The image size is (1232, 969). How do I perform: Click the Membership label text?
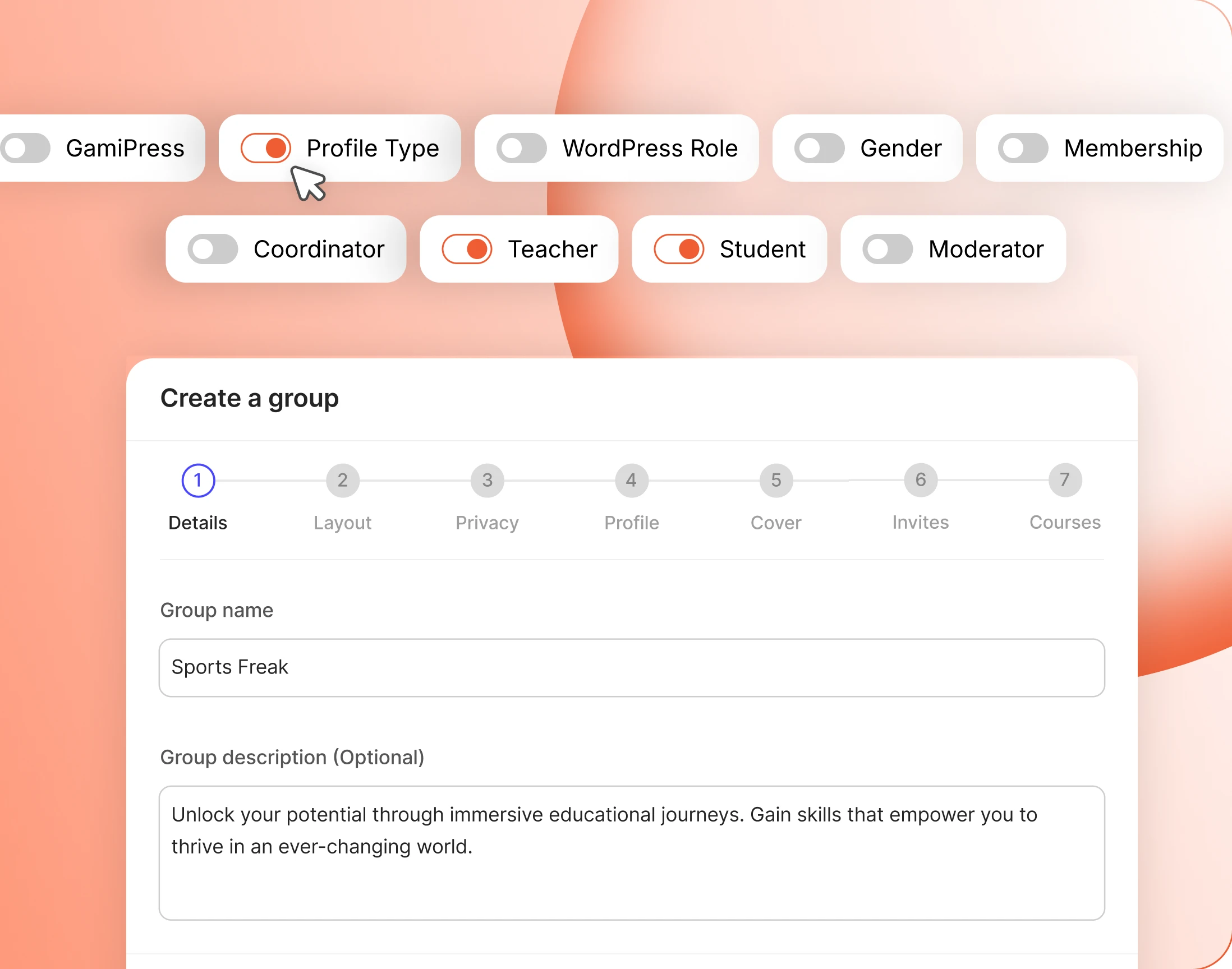click(1133, 149)
